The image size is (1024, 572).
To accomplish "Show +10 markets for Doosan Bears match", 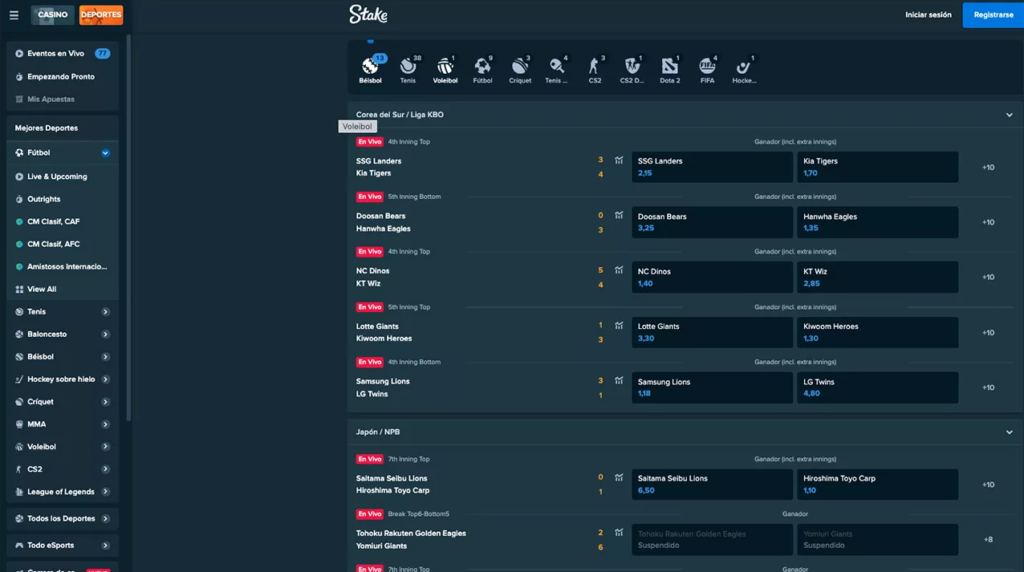I will (988, 222).
